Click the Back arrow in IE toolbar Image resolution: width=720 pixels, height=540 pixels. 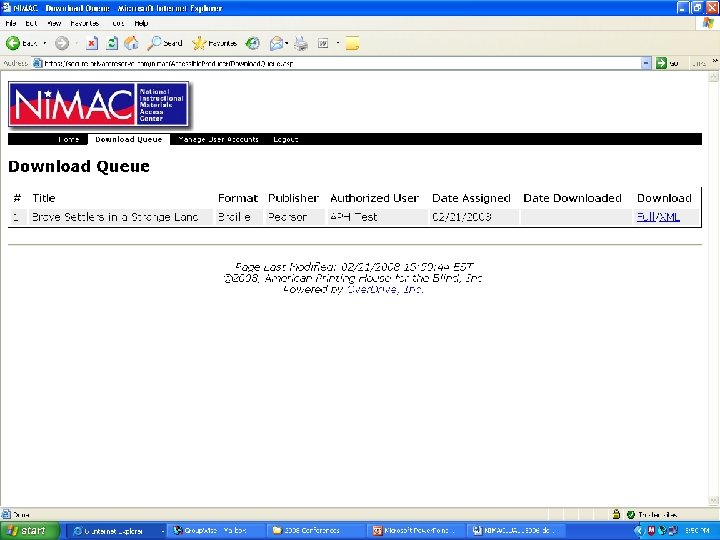13,43
